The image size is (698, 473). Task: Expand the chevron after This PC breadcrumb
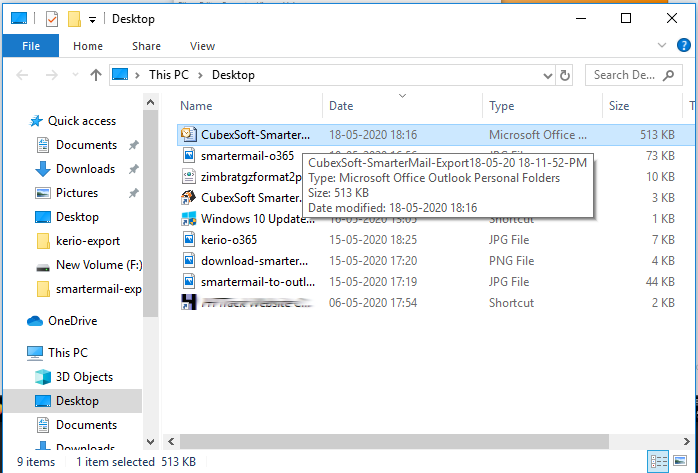200,75
